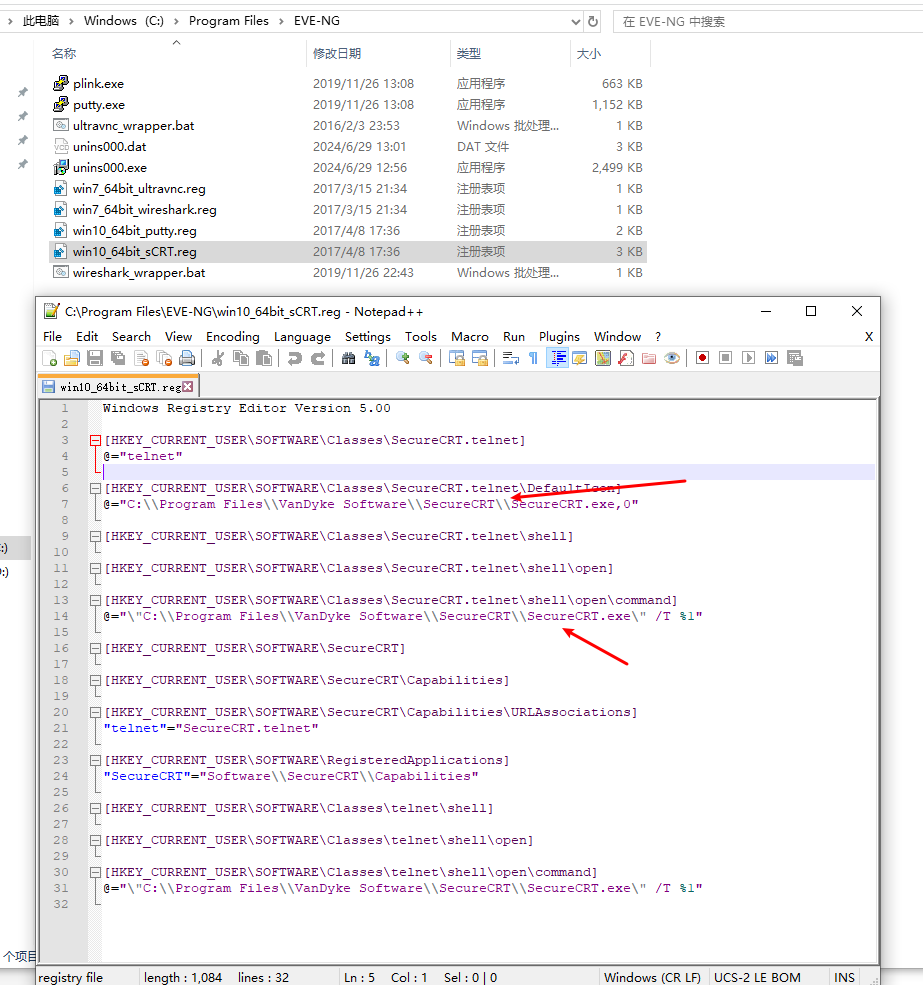Click the Close All documents toolbar icon

coord(164,358)
